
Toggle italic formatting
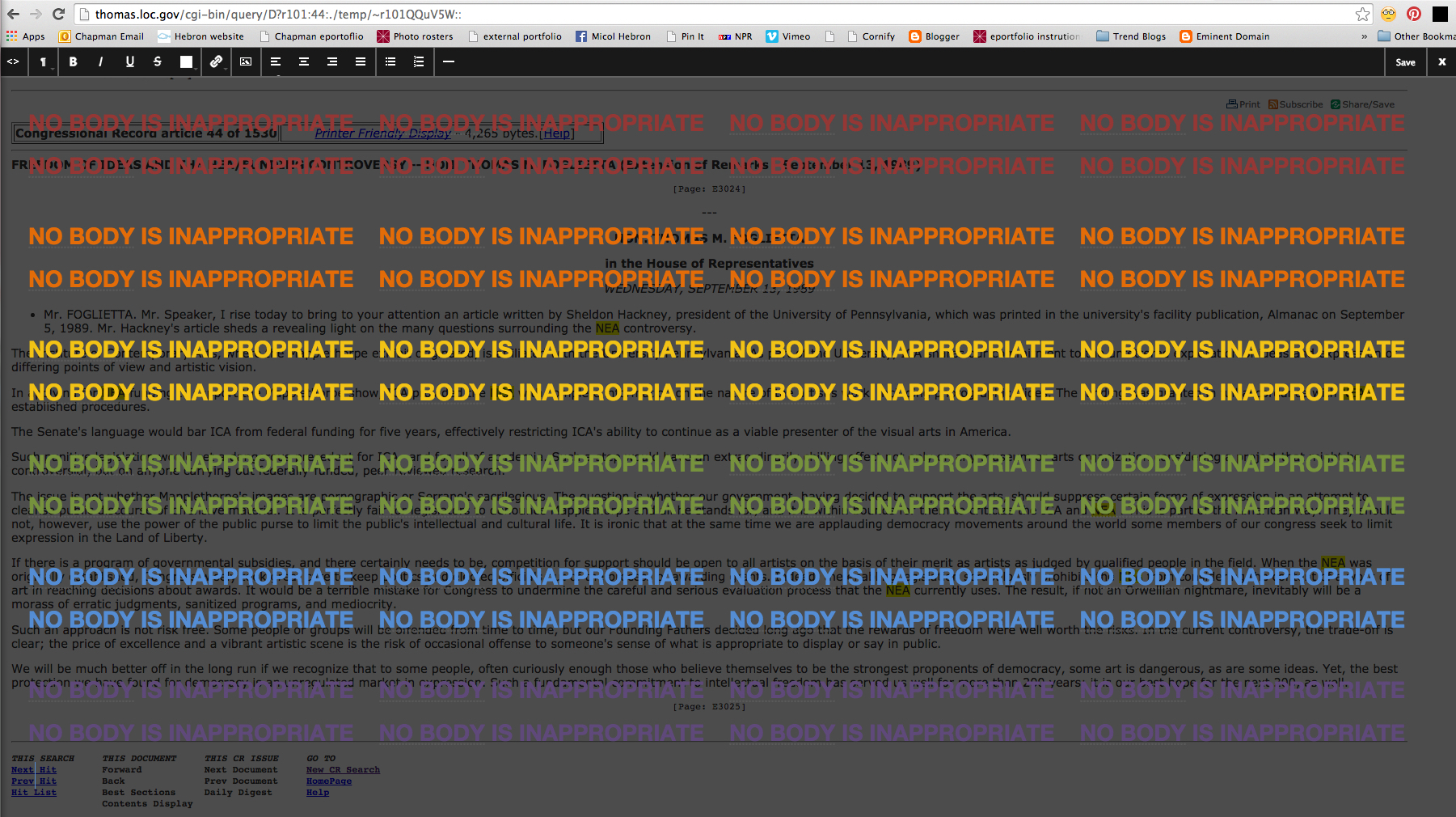pyautogui.click(x=100, y=61)
